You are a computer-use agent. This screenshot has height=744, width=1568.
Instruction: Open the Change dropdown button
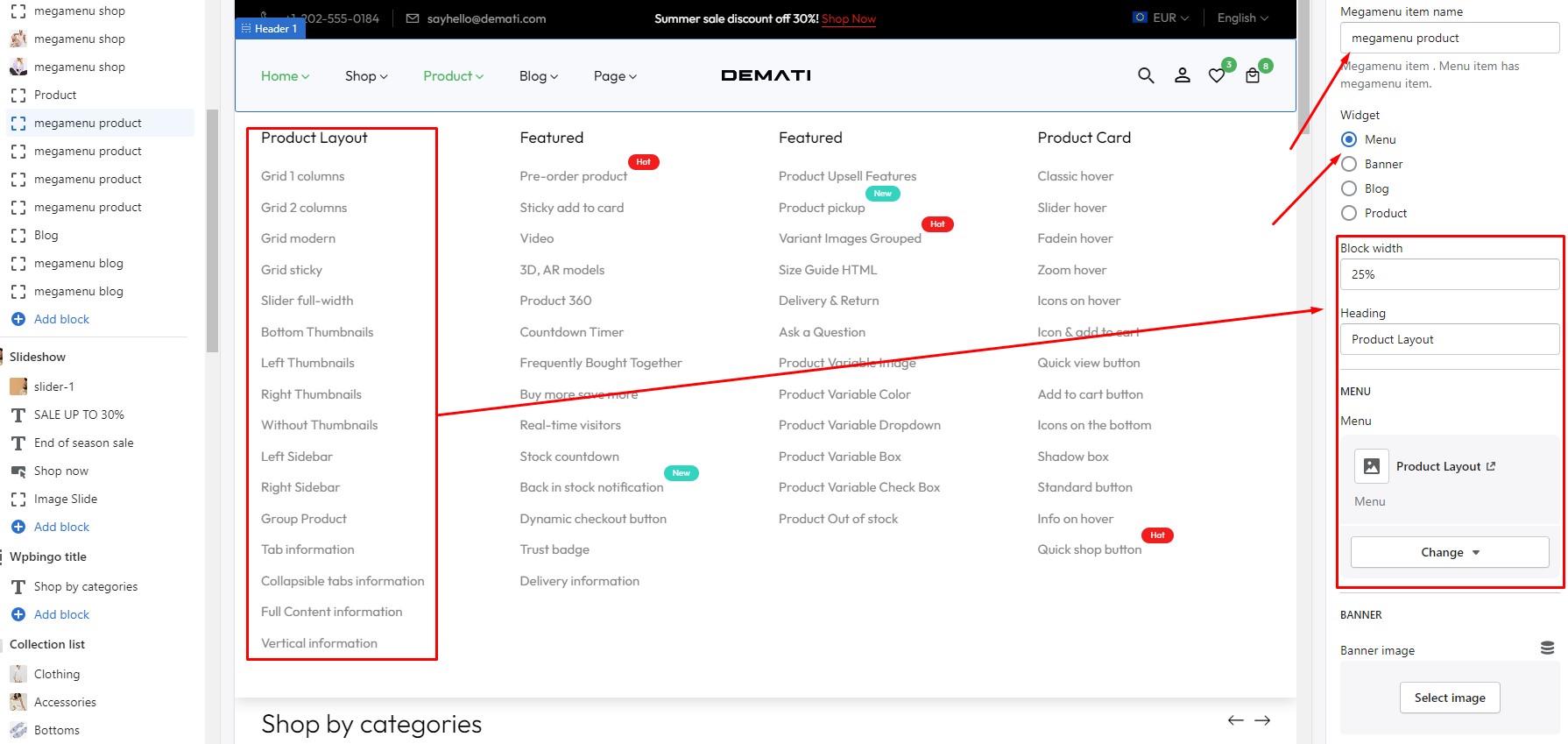point(1449,552)
